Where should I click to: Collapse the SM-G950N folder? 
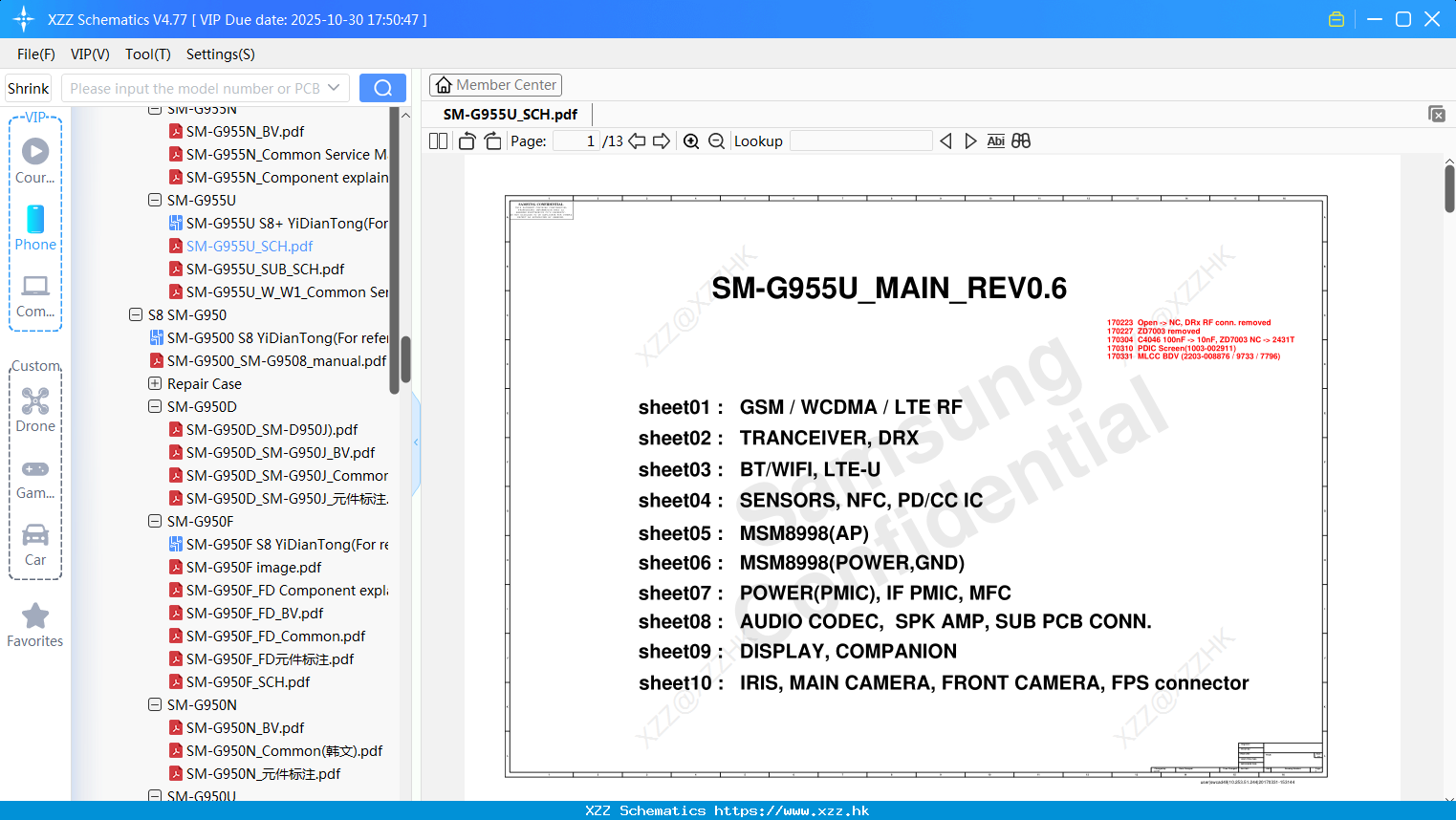point(155,704)
